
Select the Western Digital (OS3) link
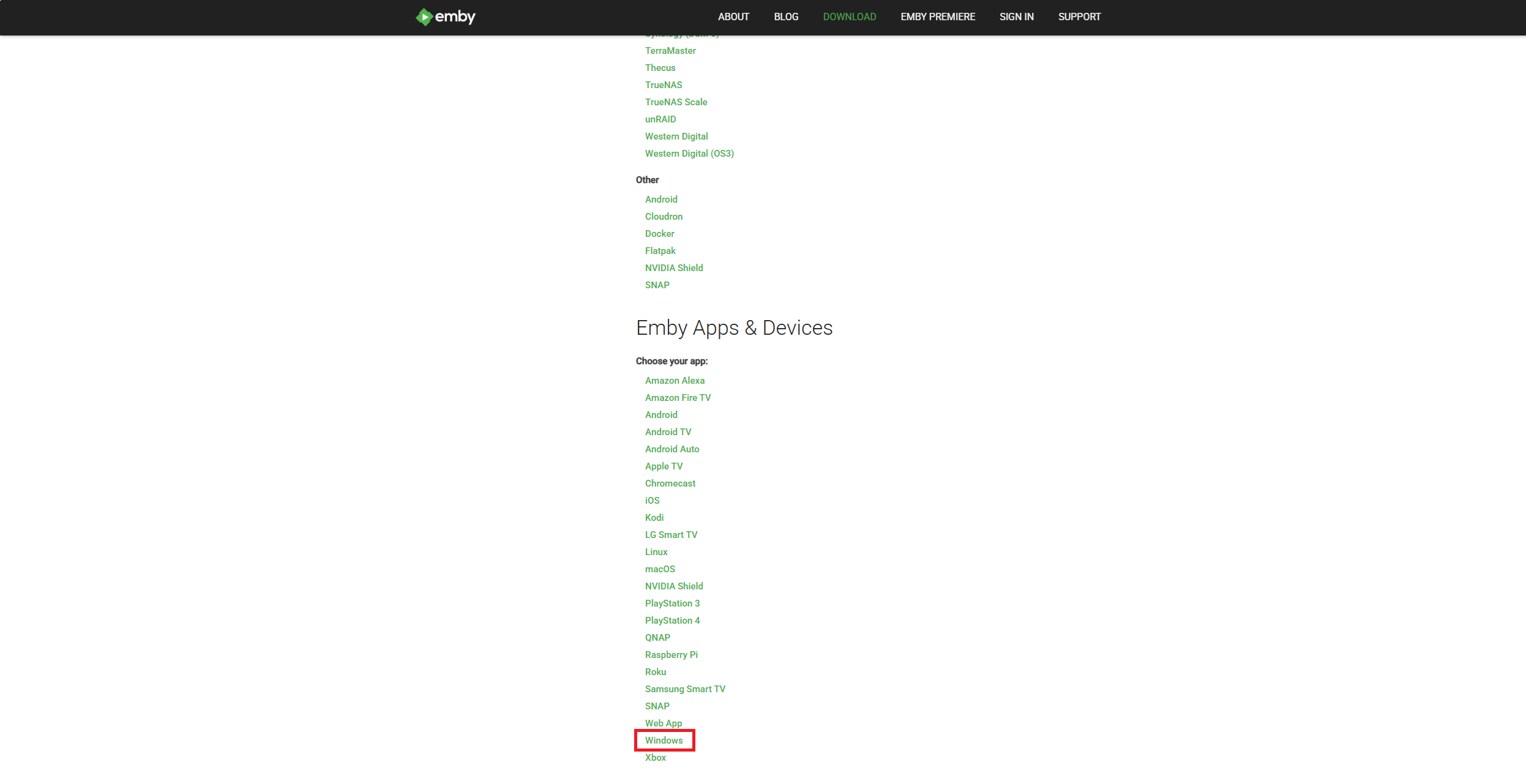(689, 154)
